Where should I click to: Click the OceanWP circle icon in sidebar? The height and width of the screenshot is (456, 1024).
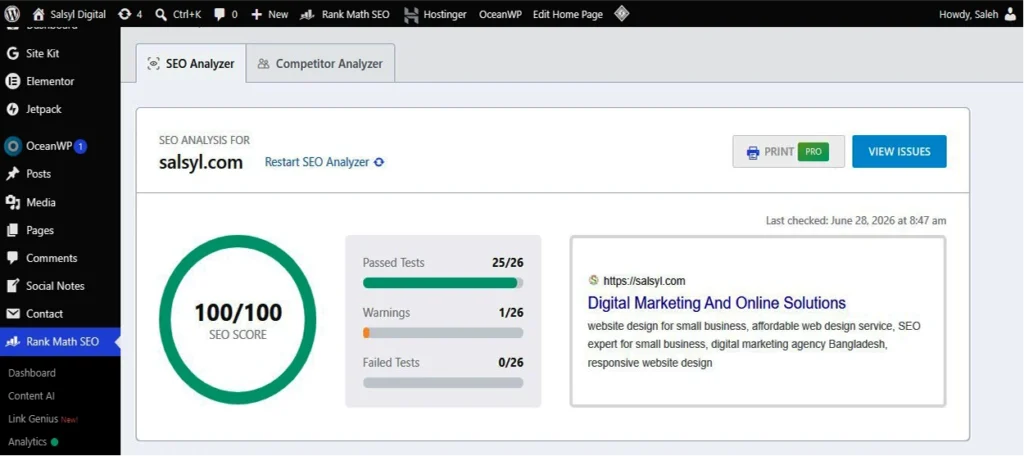coord(12,146)
